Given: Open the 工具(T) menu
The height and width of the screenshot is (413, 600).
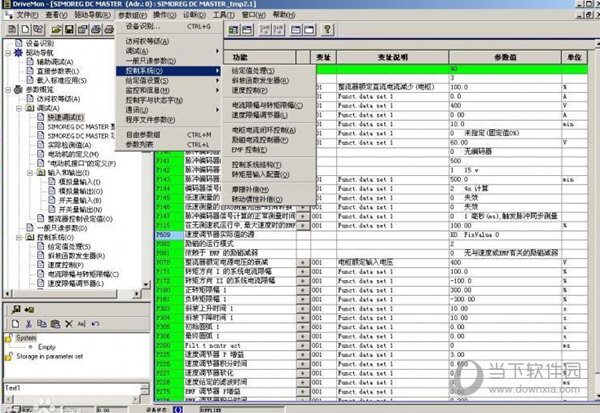Looking at the screenshot, I should coord(224,15).
